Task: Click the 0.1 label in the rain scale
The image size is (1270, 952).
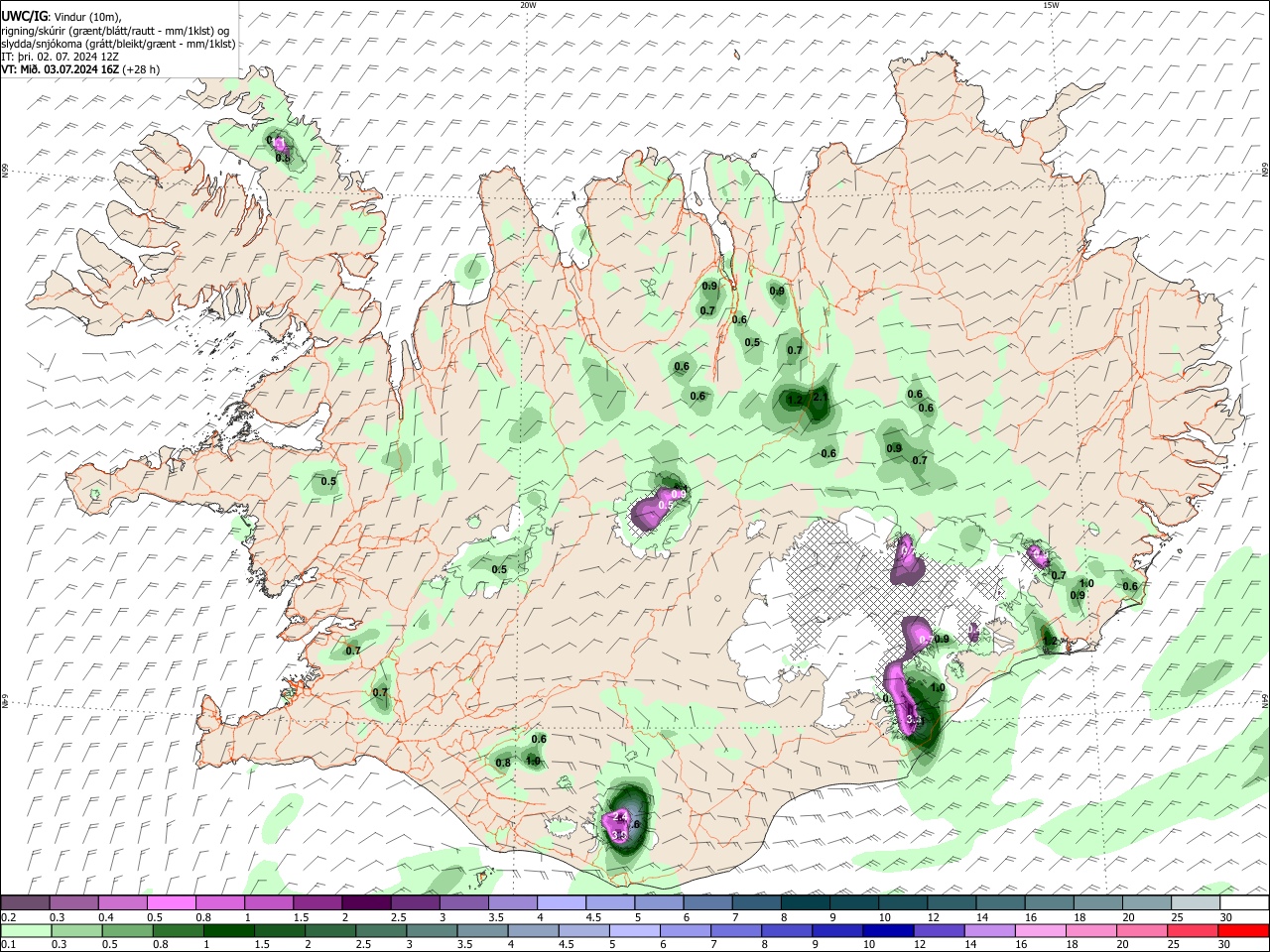Action: 9,945
